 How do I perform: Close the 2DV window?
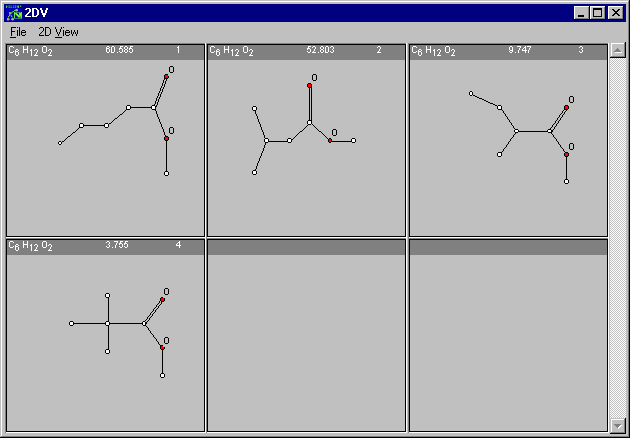point(616,13)
